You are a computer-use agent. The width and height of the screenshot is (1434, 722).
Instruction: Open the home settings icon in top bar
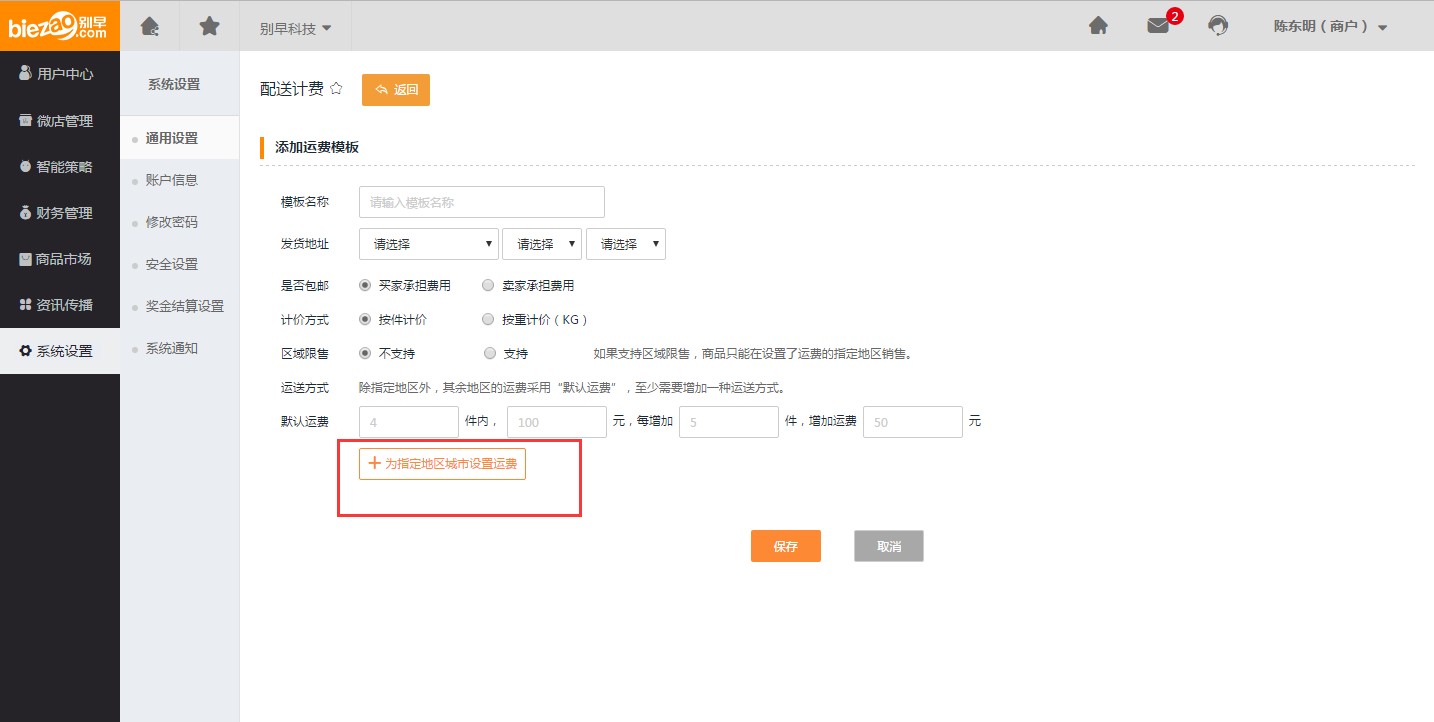(149, 26)
